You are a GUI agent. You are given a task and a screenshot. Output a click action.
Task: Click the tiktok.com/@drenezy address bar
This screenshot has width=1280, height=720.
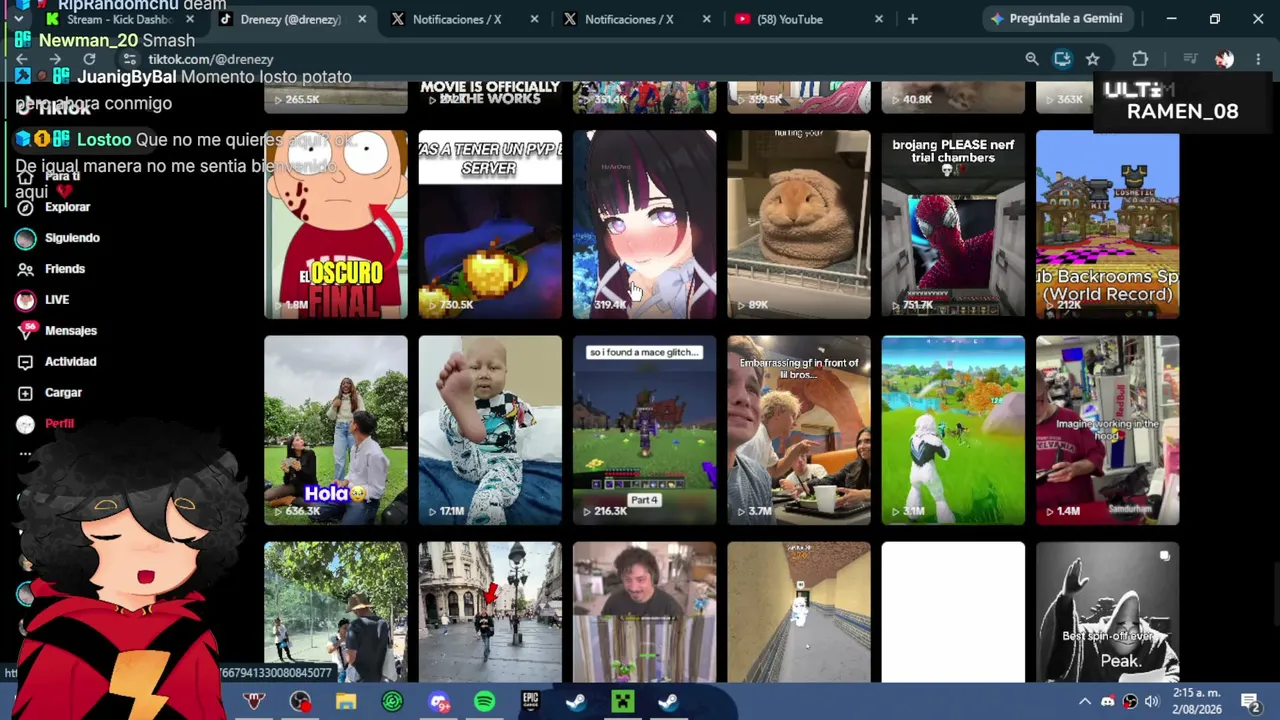click(x=560, y=59)
